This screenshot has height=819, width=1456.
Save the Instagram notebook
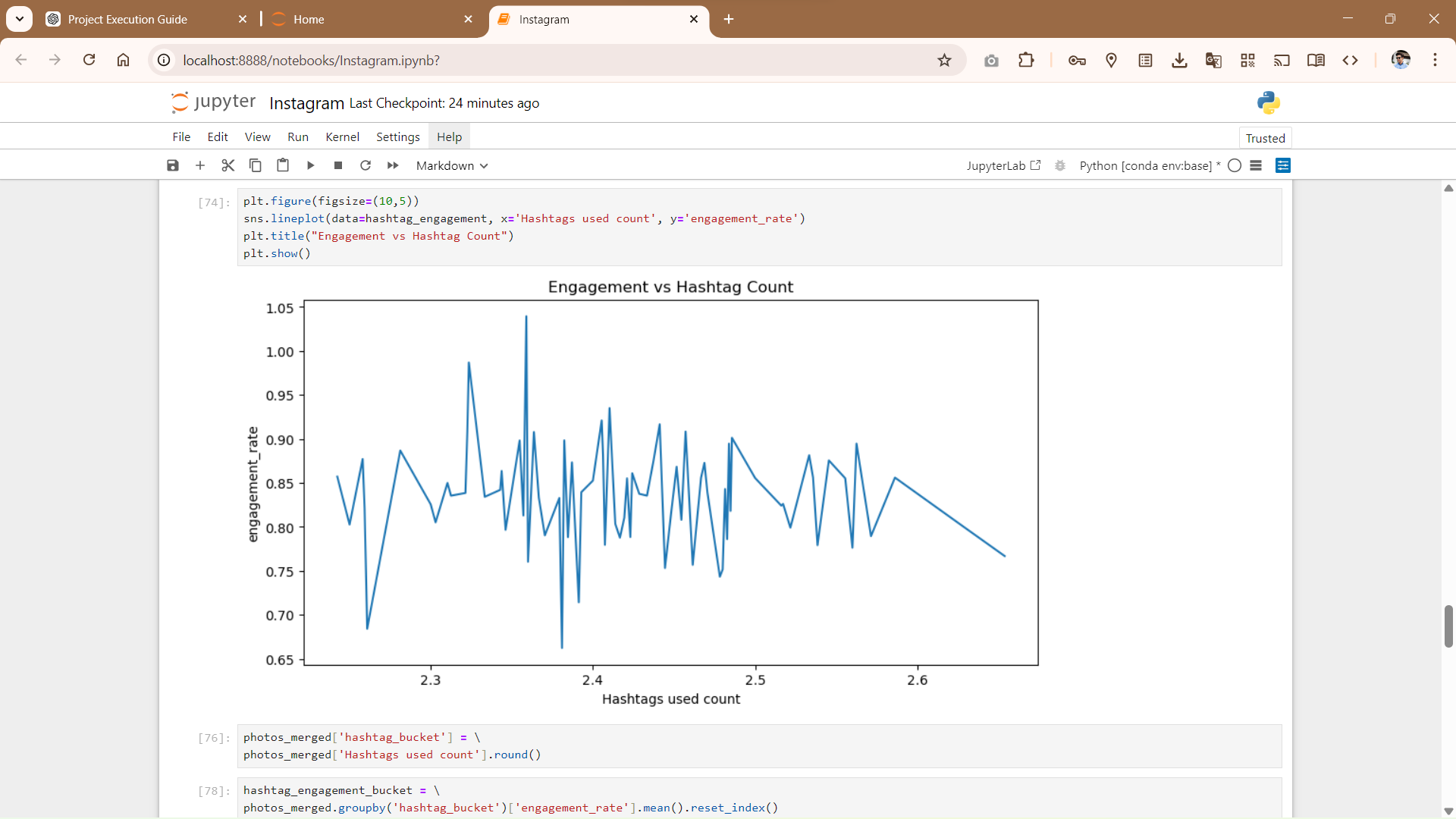click(172, 165)
